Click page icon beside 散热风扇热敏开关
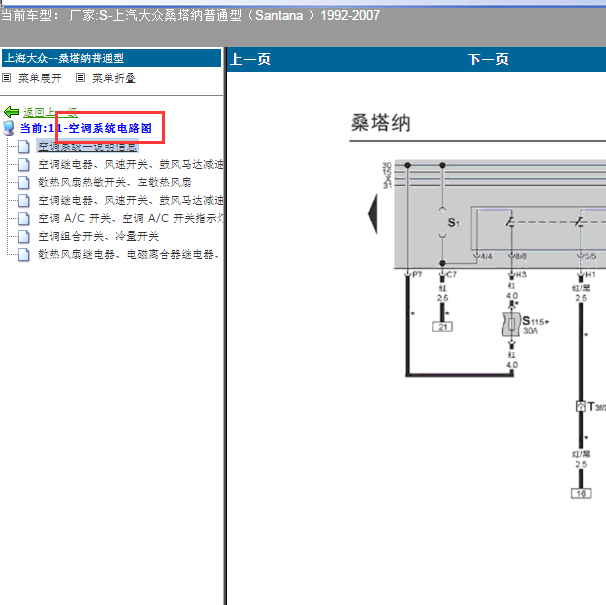The image size is (606, 605). (x=24, y=182)
